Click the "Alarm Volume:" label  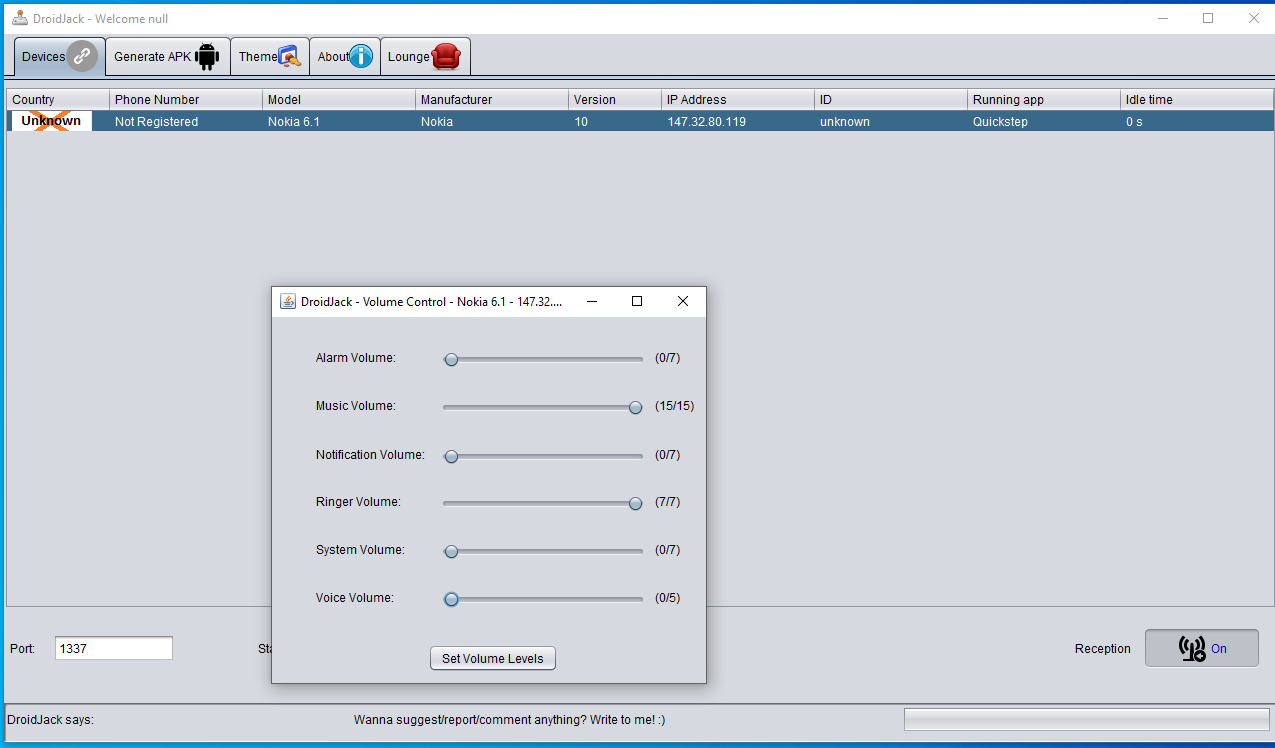pyautogui.click(x=356, y=358)
